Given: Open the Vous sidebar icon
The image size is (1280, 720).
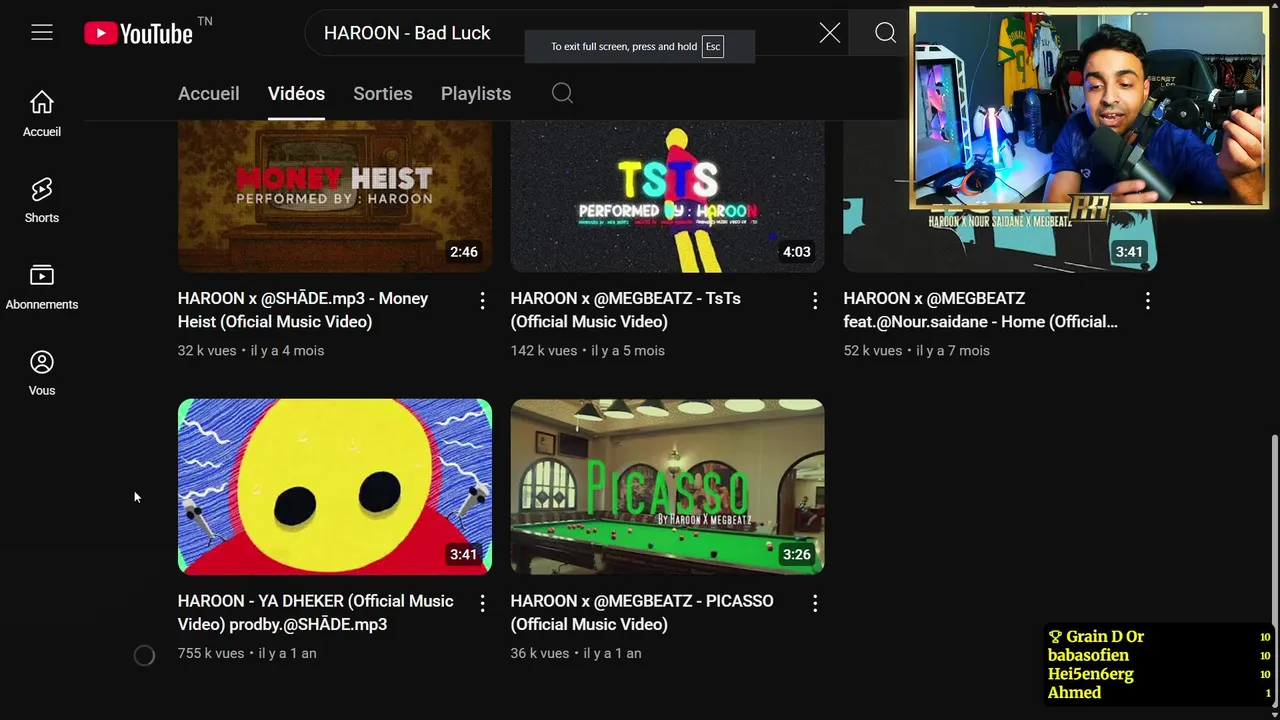Looking at the screenshot, I should pos(42,373).
